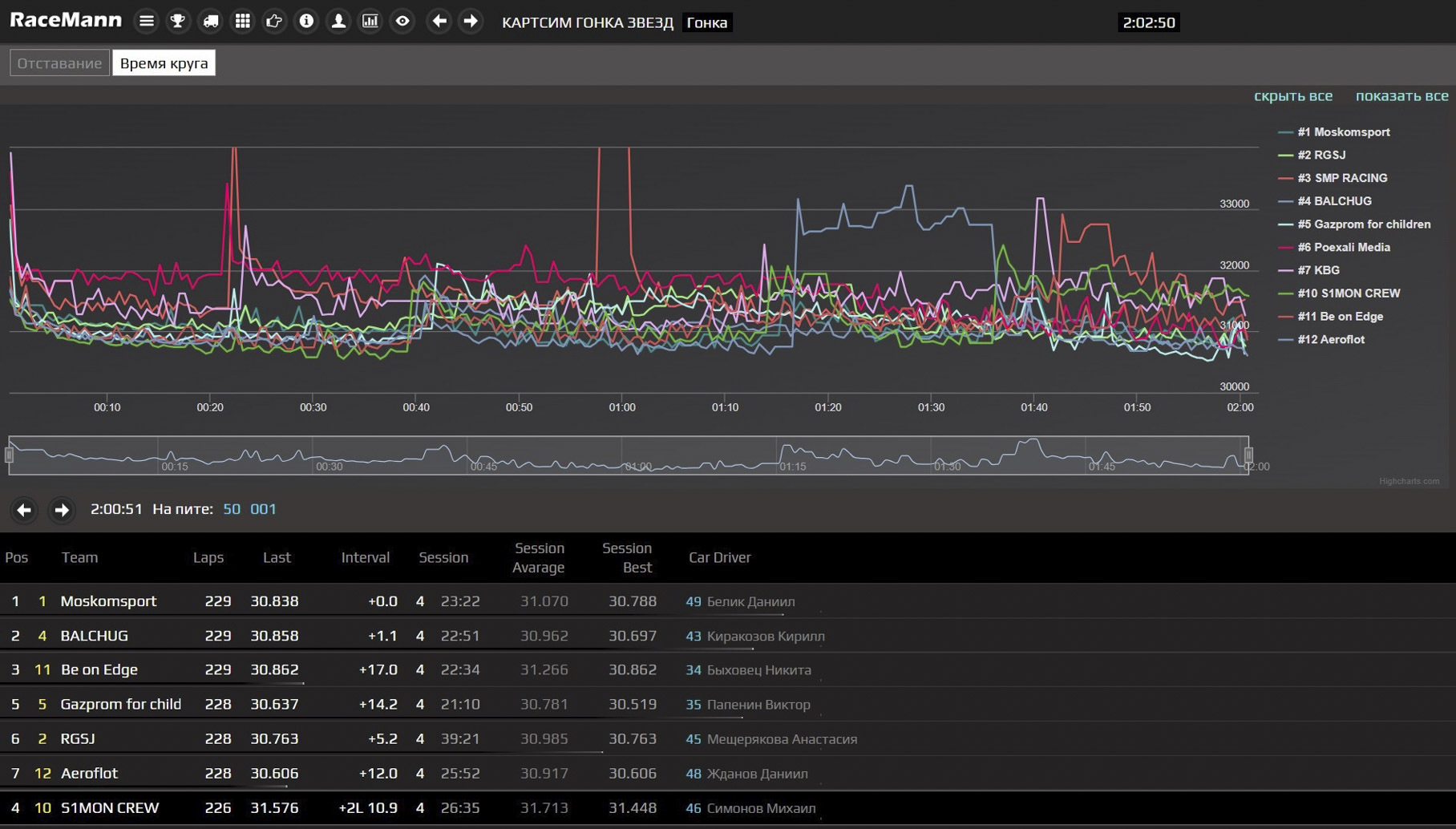The image size is (1456, 829).
Task: Toggle the #12 Aeroflot legend entry
Action: click(x=1330, y=340)
